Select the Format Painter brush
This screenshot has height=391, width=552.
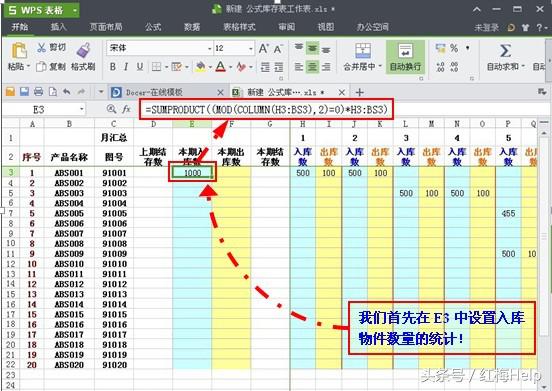click(x=83, y=50)
